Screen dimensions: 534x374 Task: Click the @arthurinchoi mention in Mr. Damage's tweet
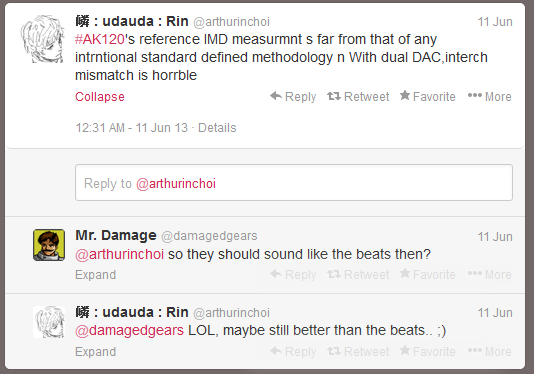coord(120,254)
